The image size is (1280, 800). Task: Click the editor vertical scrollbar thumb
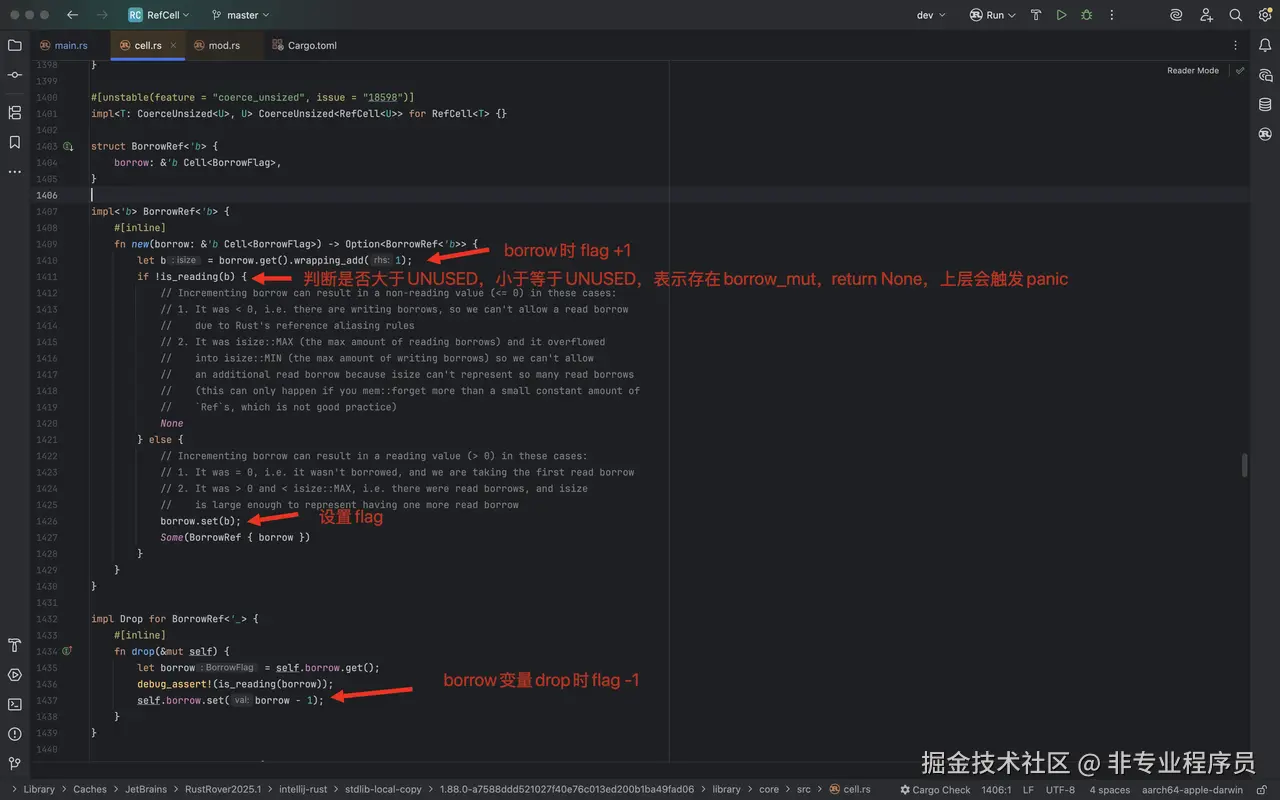tap(1245, 465)
